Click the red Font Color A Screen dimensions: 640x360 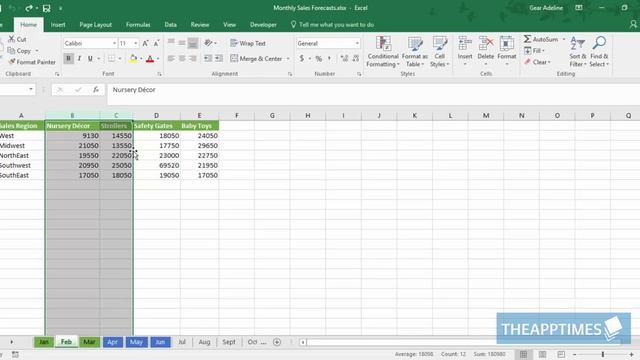click(x=150, y=59)
